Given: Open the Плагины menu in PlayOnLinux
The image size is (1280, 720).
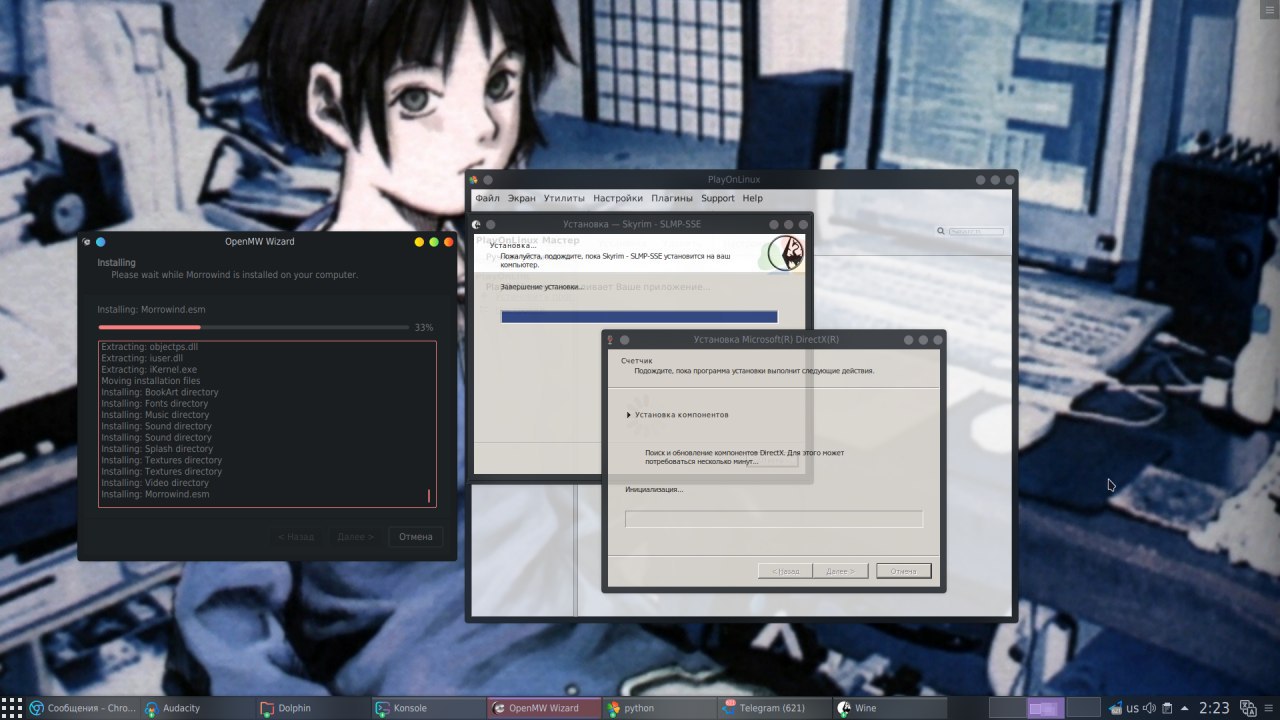Looking at the screenshot, I should tap(672, 198).
